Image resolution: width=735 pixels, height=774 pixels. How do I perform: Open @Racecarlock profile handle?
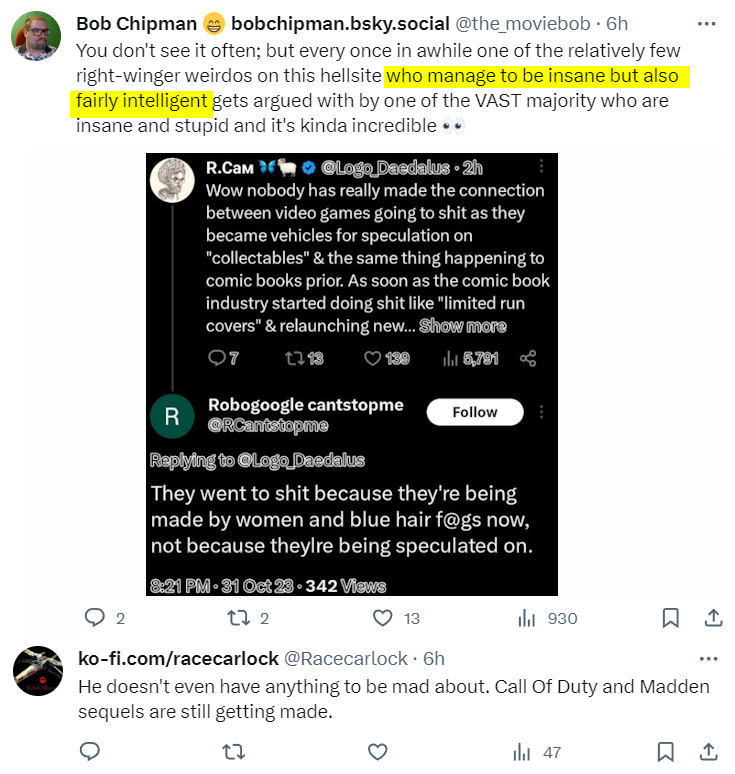[347, 659]
